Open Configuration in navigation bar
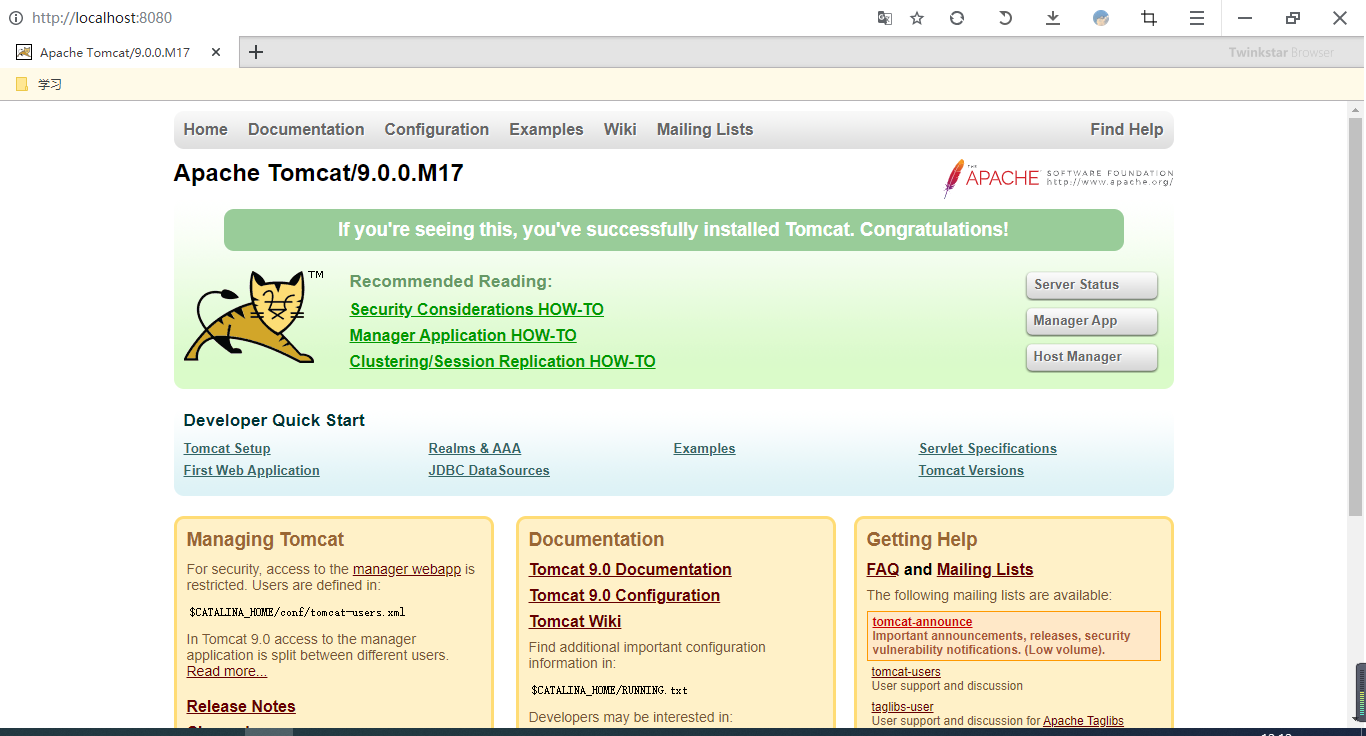 437,129
